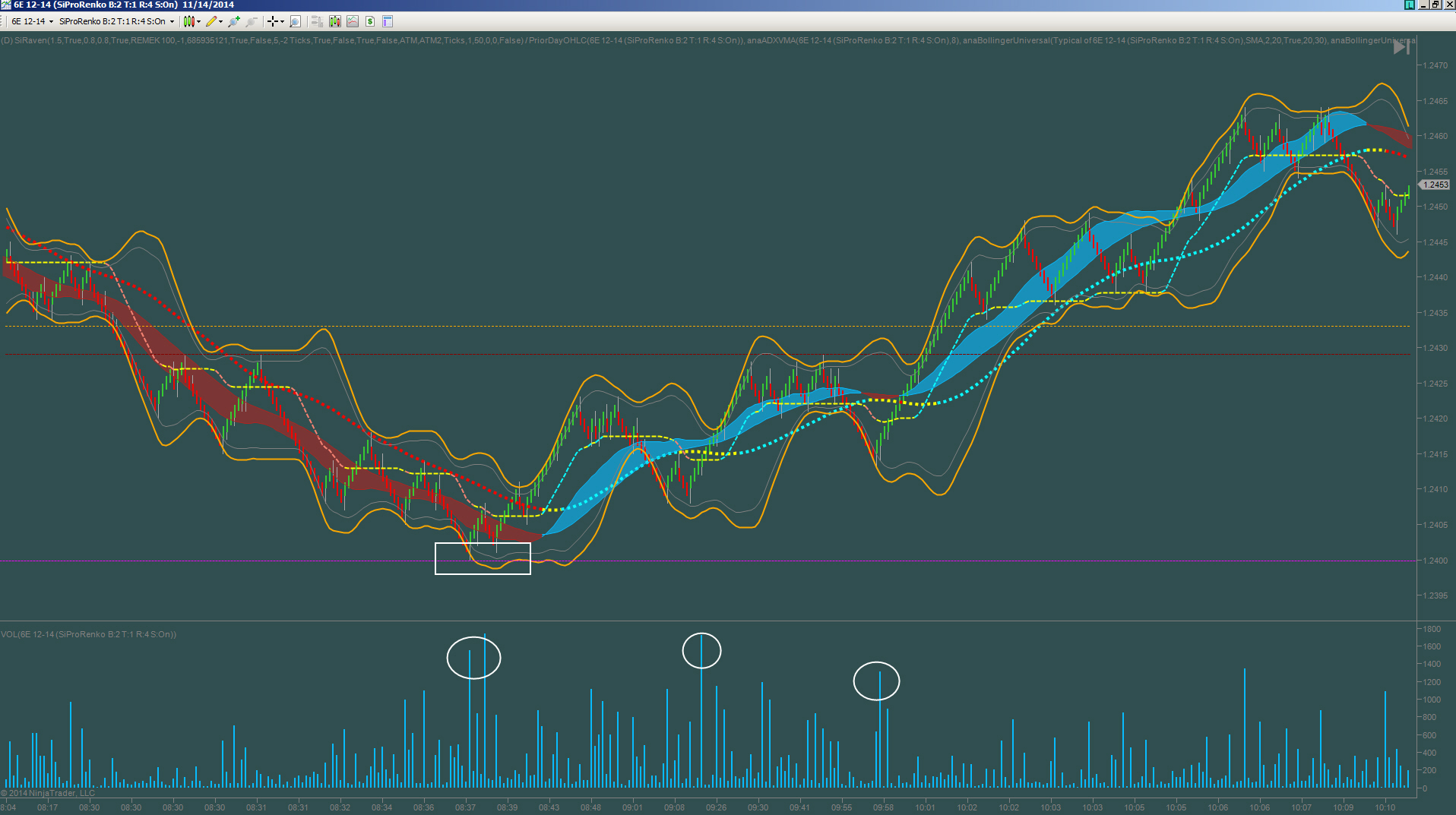Click the 1.2415 price axis label
Image resolution: width=1456 pixels, height=815 pixels.
tap(1435, 454)
